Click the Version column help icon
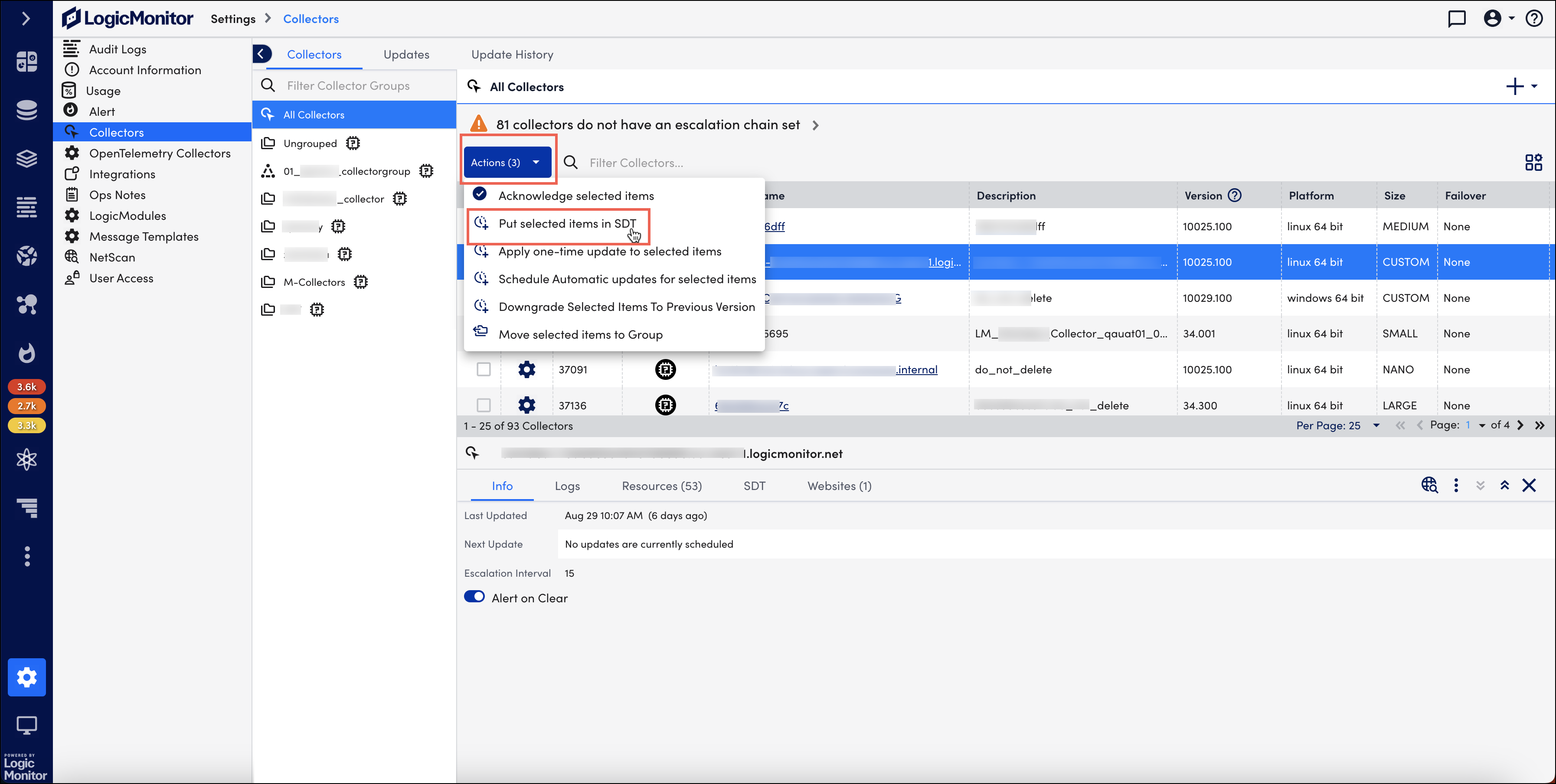Viewport: 1556px width, 784px height. pos(1235,195)
